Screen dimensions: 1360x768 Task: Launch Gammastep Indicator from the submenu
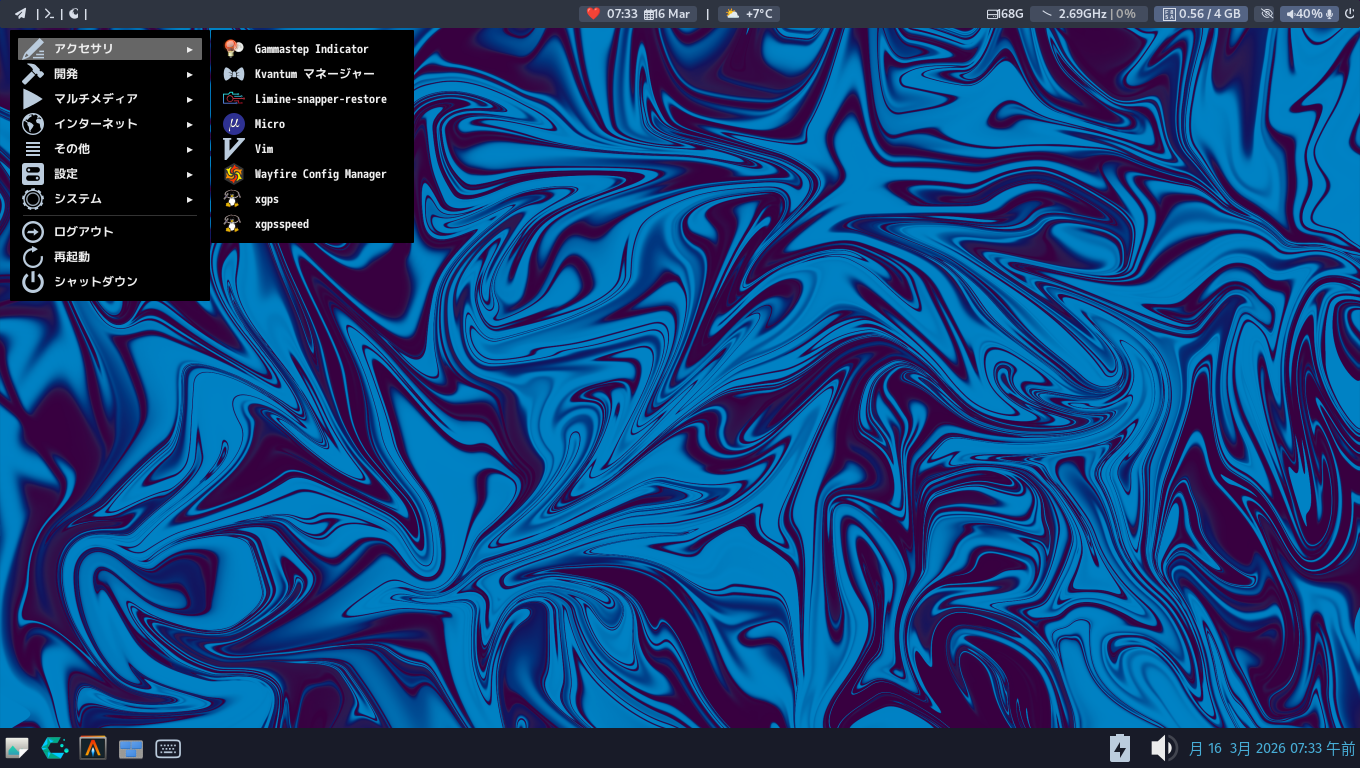point(312,49)
